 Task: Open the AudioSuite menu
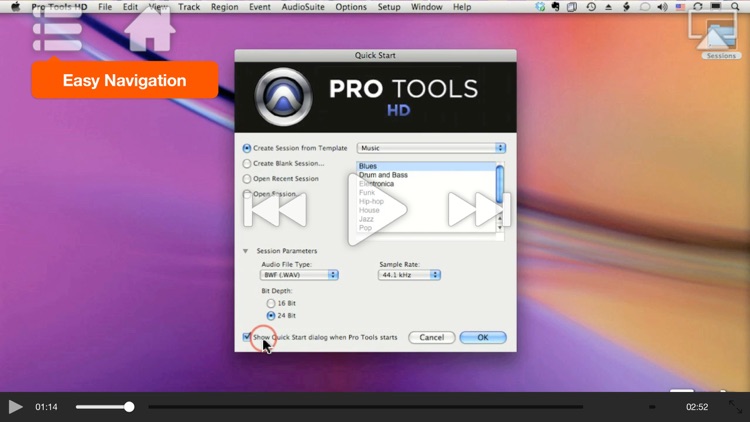pyautogui.click(x=303, y=7)
